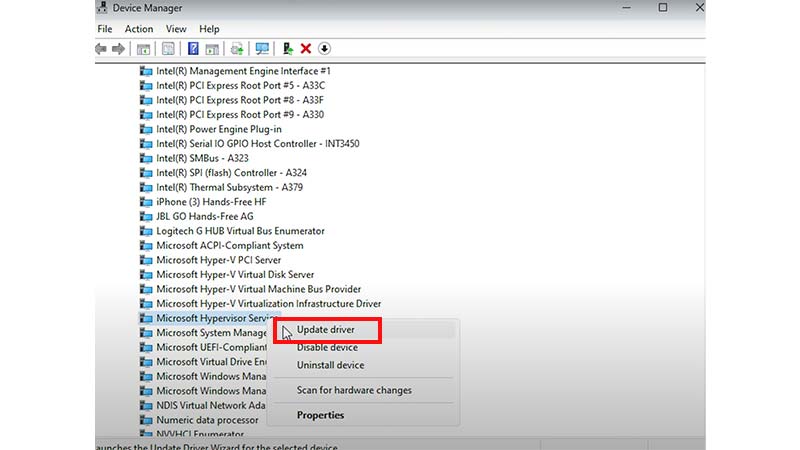800x450 pixels.
Task: Click the printer-shaped toolbar icon with green arrow
Action: pos(237,49)
